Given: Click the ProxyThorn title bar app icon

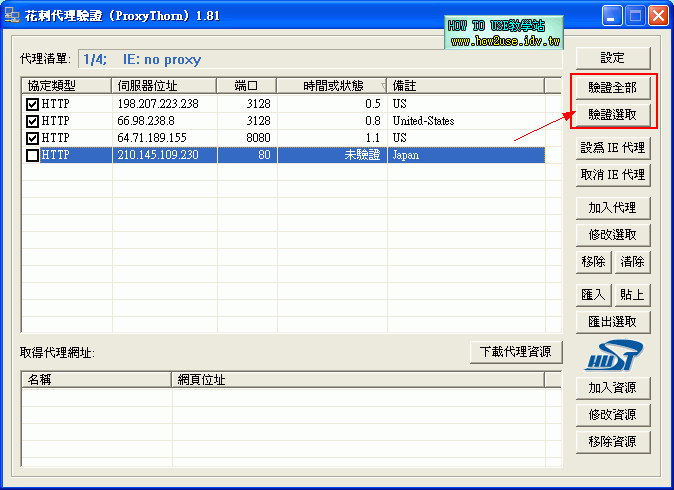Looking at the screenshot, I should pyautogui.click(x=12, y=15).
